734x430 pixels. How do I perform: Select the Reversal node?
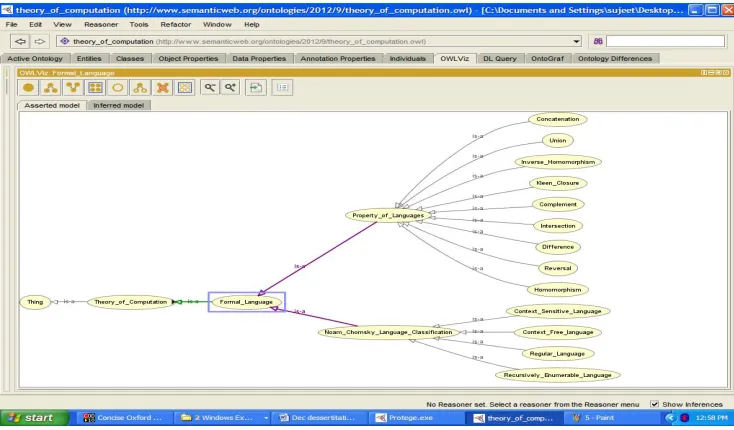coord(558,269)
